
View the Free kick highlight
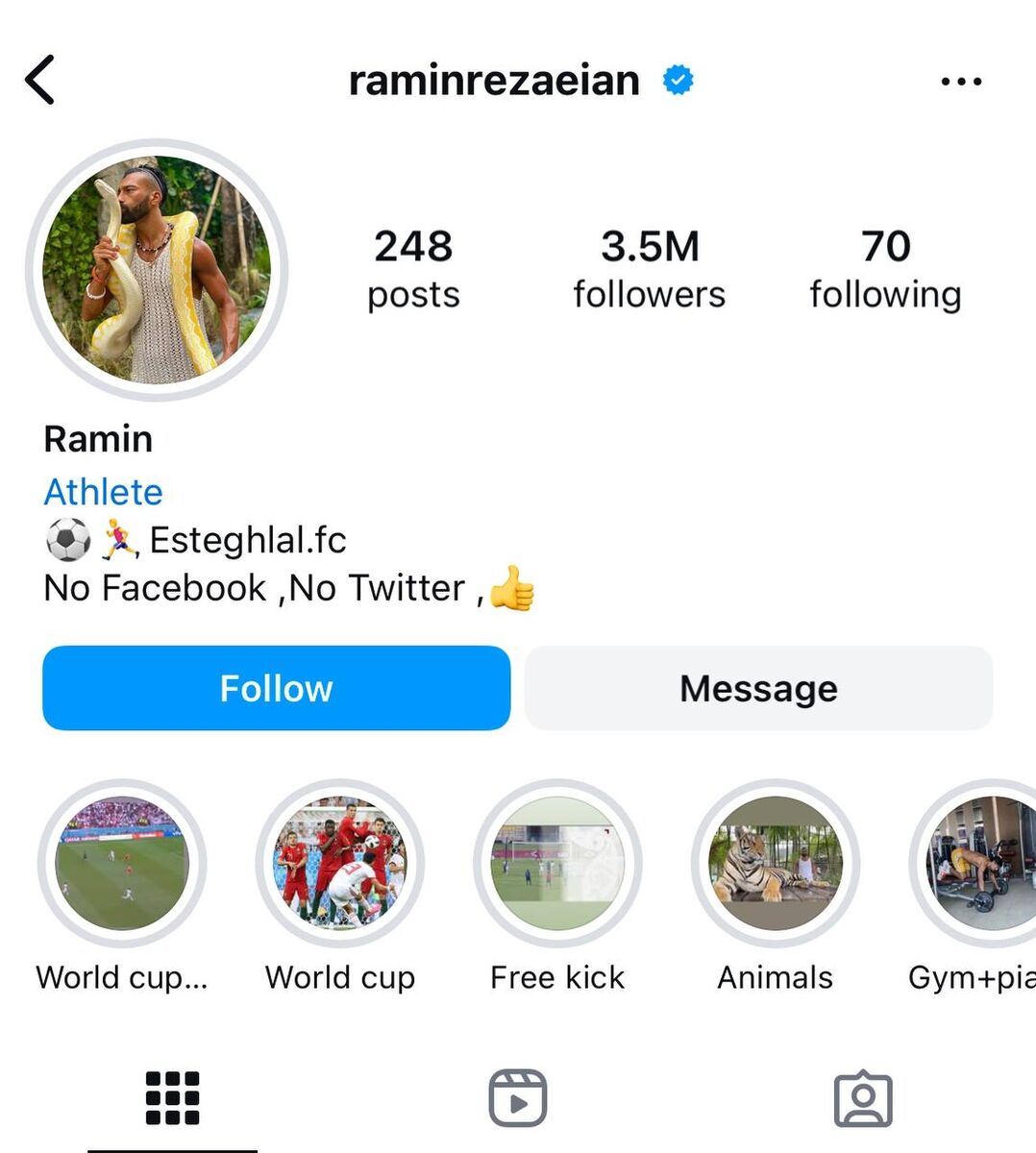[557, 864]
